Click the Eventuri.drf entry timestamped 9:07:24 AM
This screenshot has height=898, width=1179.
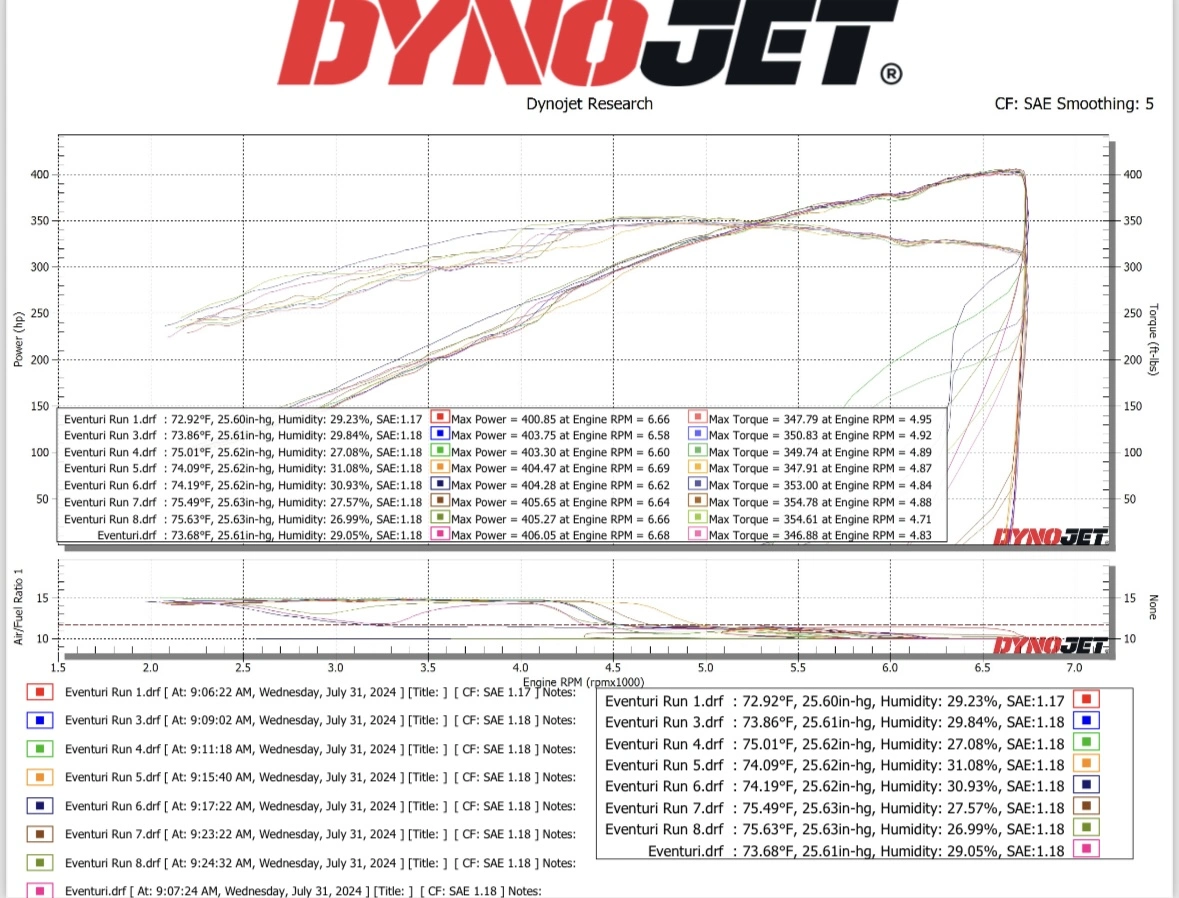point(303,890)
